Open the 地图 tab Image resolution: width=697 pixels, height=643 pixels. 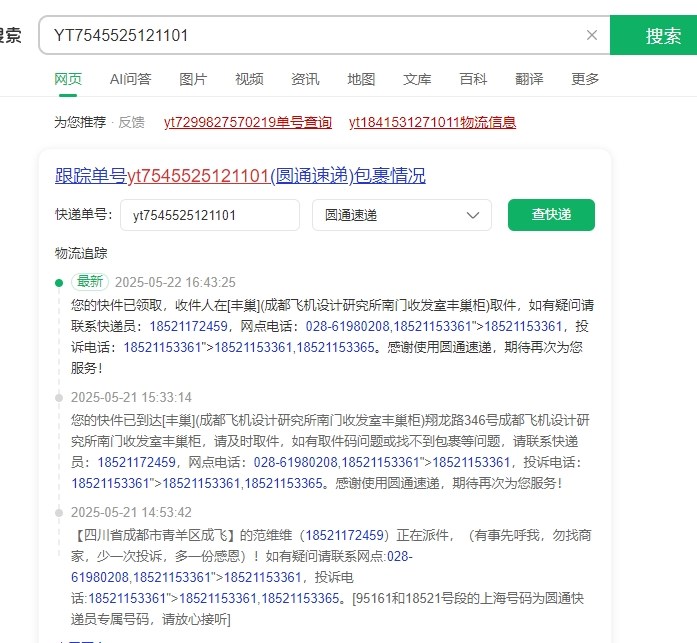click(361, 79)
